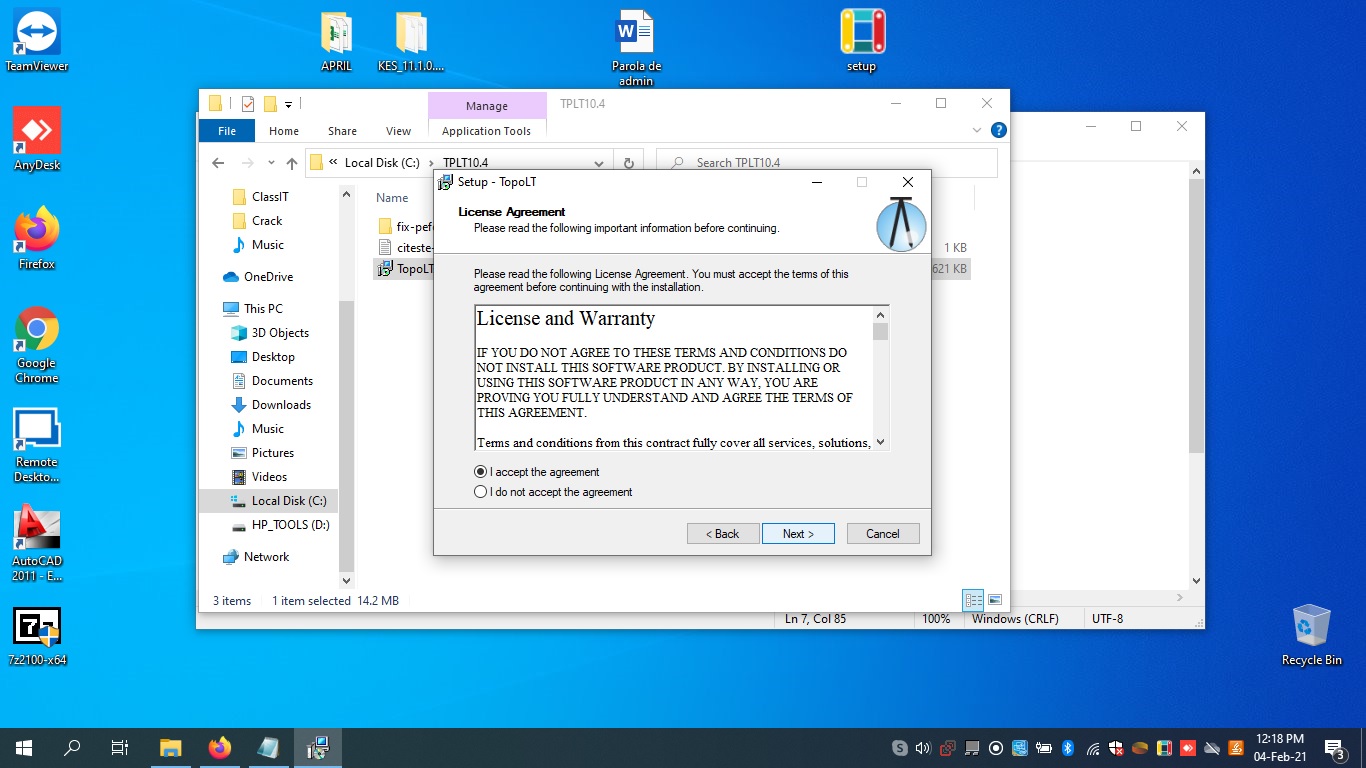Viewport: 1366px width, 768px height.
Task: Click the refresh icon in Explorer address bar
Action: 628,163
